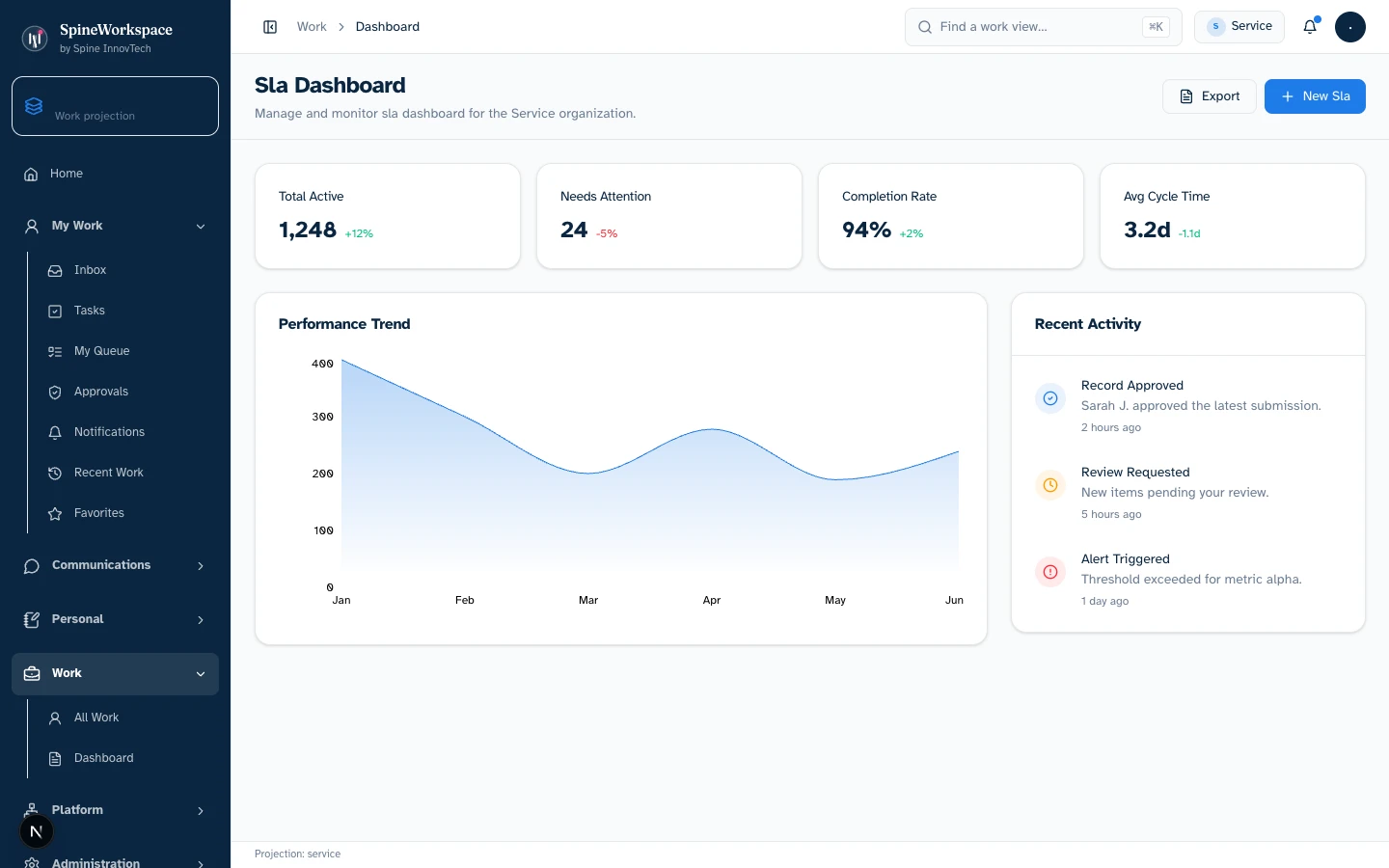Click the Communications chat bubble icon
The image size is (1389, 868).
coord(32,565)
